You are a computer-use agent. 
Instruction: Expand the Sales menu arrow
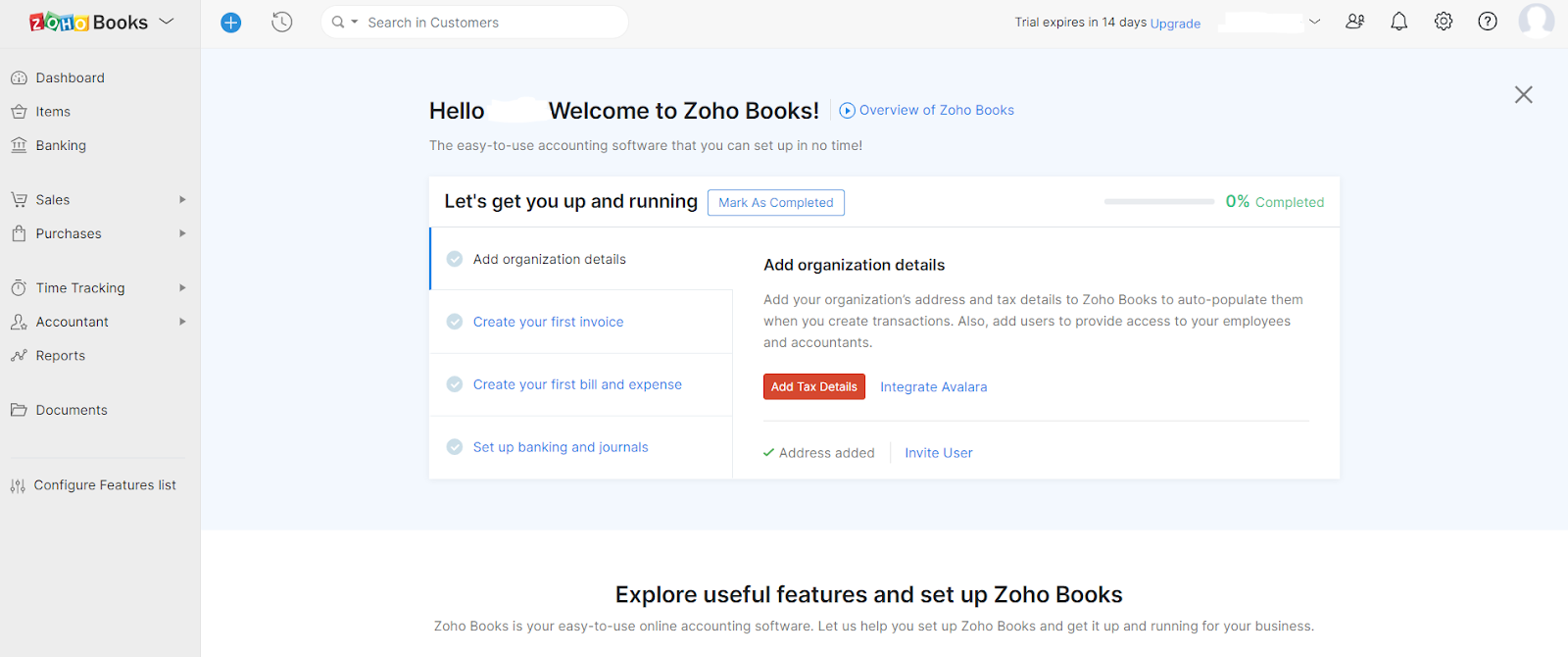182,200
